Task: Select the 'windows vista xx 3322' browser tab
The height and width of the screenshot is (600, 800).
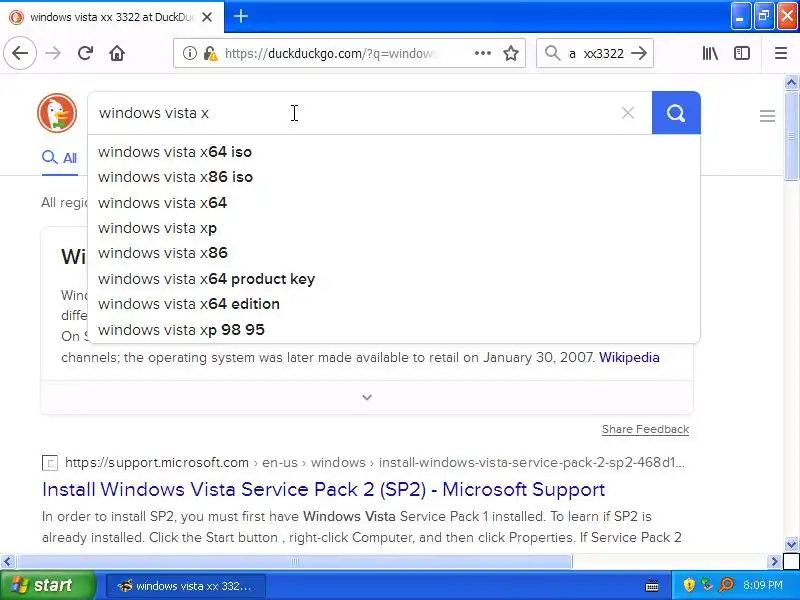Action: point(111,17)
